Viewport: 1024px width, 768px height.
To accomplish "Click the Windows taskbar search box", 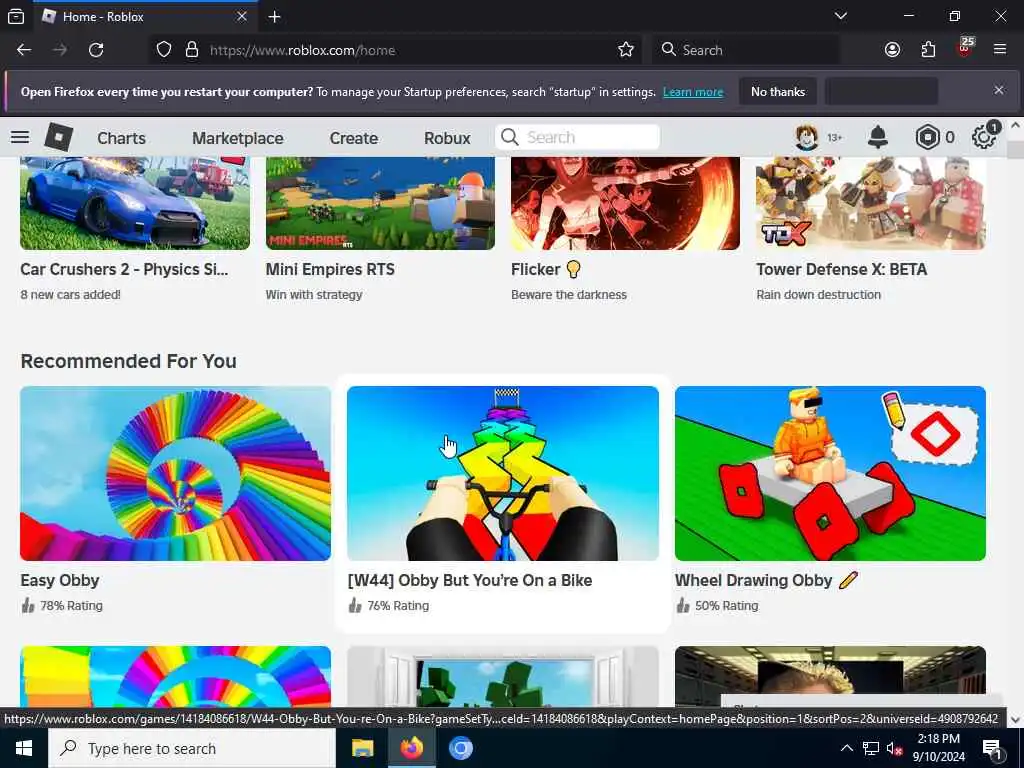I will click(x=192, y=748).
